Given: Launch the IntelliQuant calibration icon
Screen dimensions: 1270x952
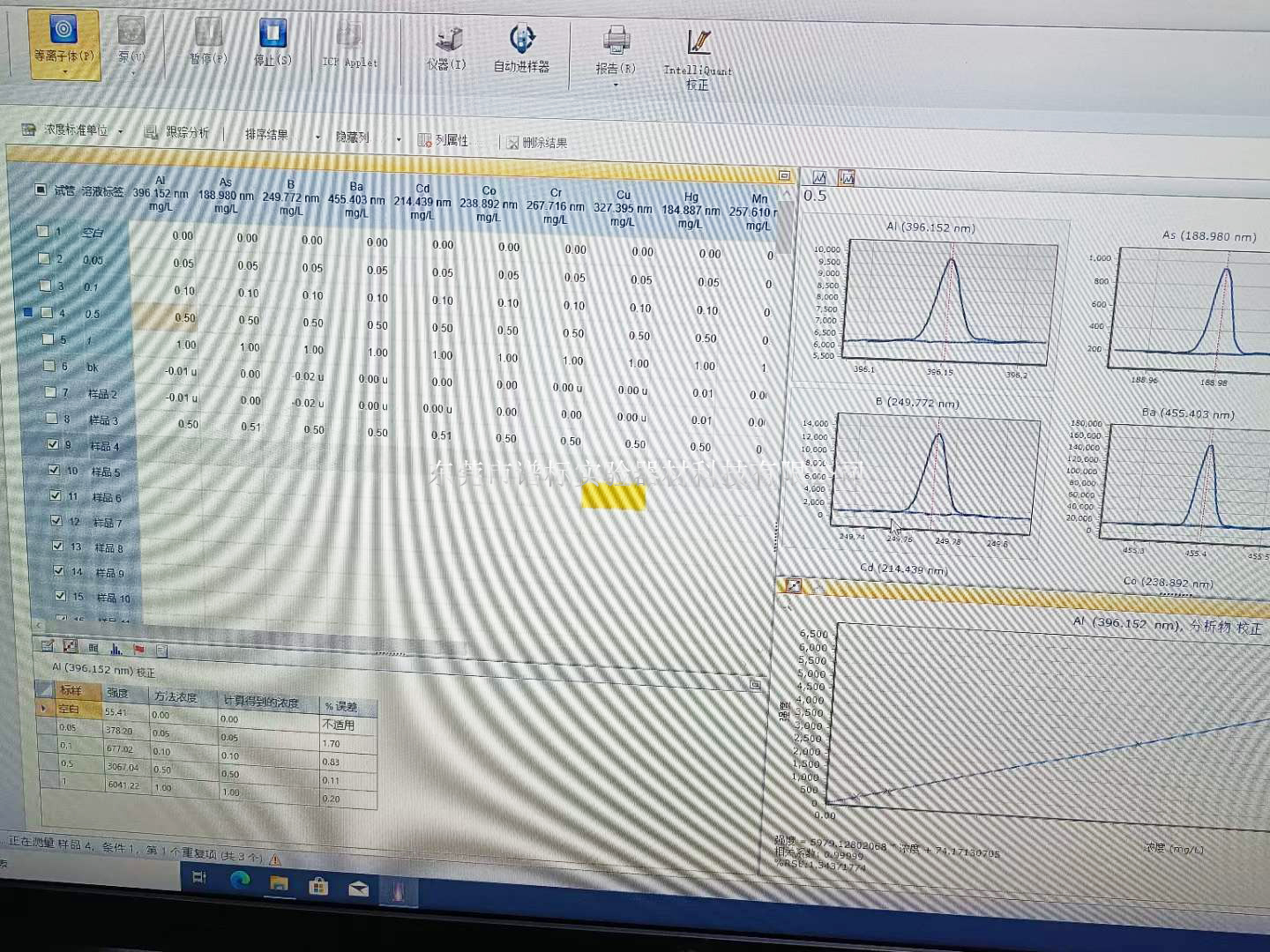Looking at the screenshot, I should 698,42.
